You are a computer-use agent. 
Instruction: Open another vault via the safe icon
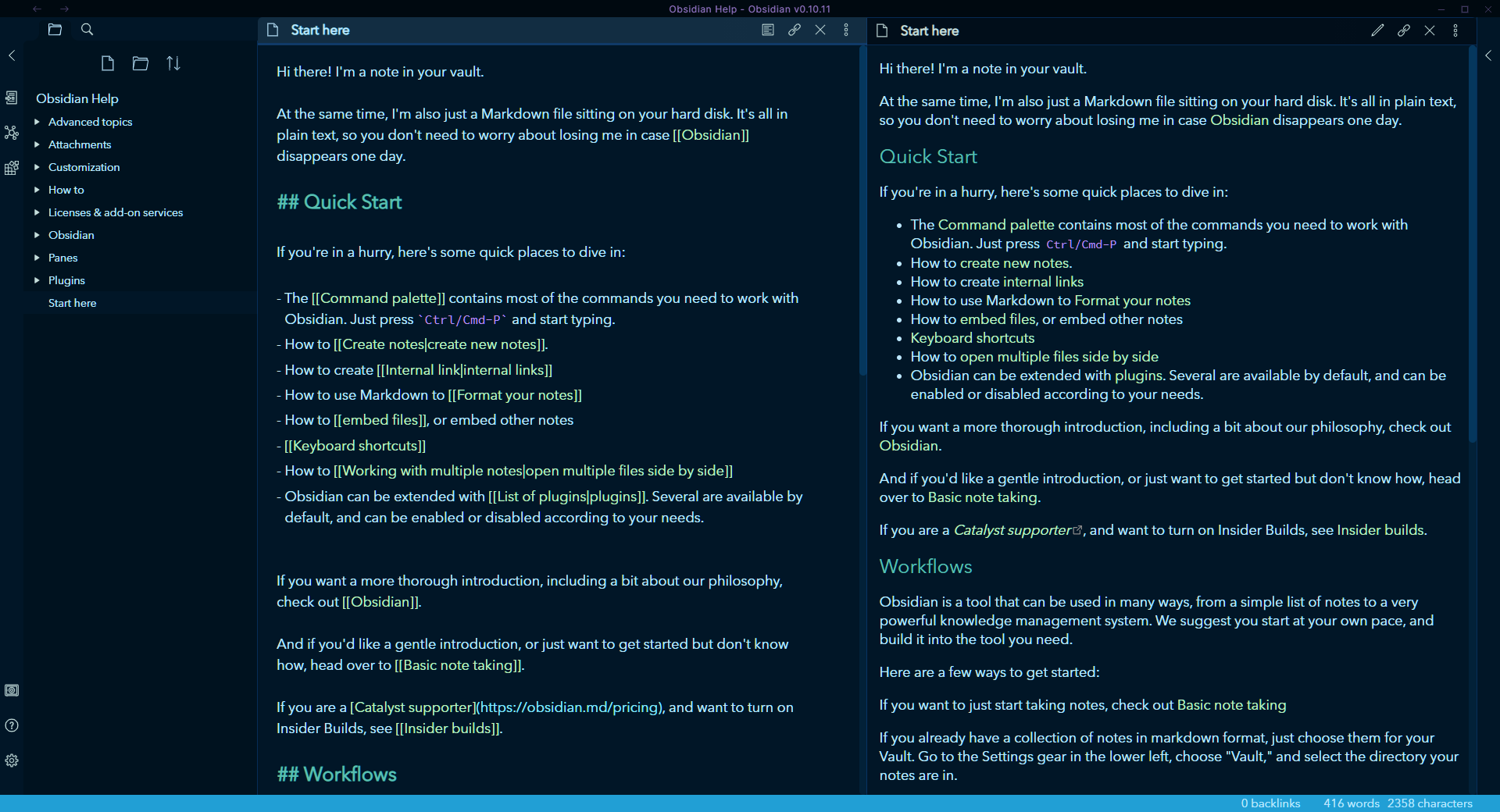(12, 690)
